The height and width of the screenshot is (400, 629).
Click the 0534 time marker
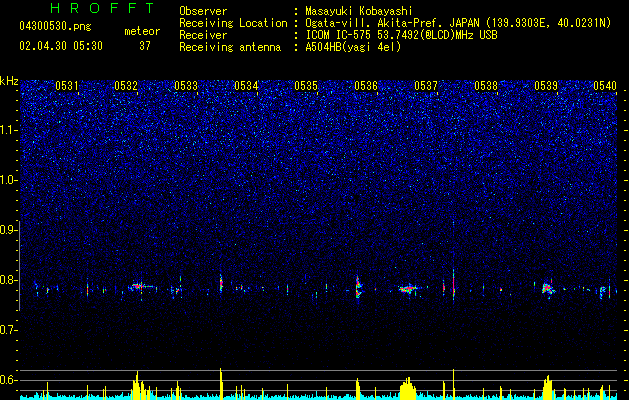point(246,86)
